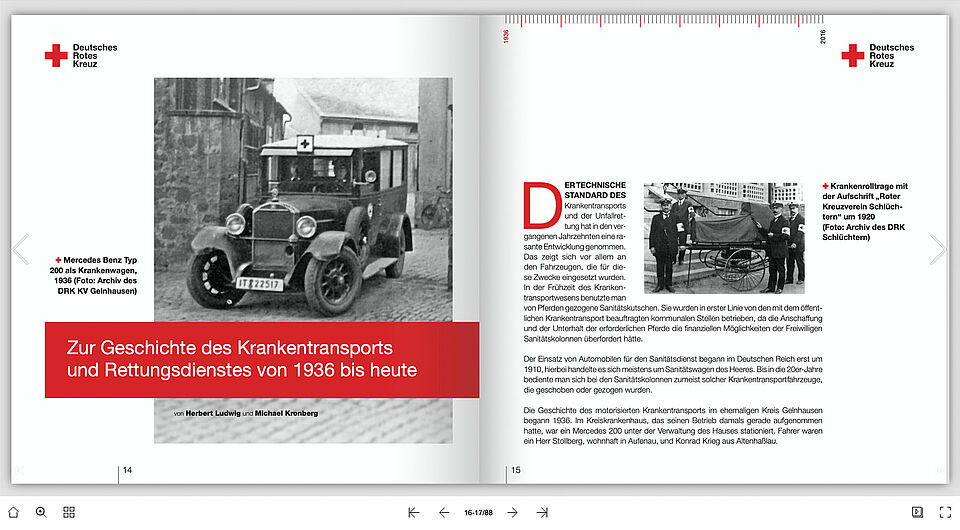This screenshot has height=530, width=960.
Task: Go to the home page via house icon
Action: 13,512
